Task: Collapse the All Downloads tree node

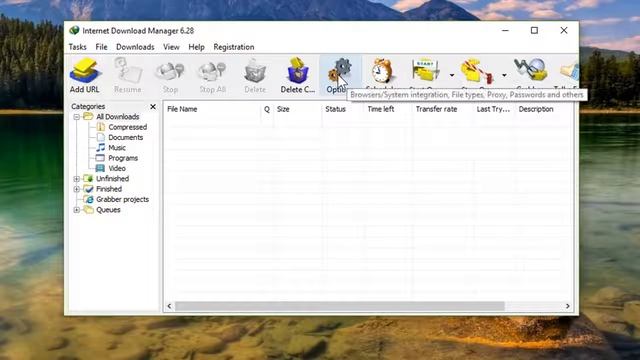Action: click(x=76, y=117)
